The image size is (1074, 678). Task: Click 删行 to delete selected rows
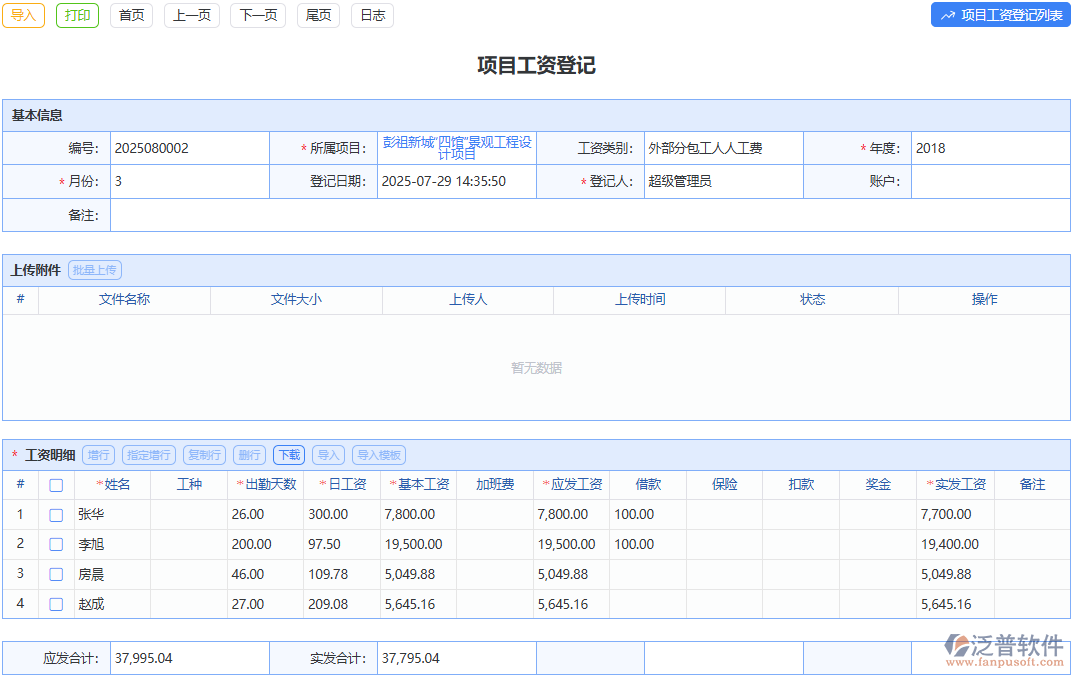(x=248, y=455)
